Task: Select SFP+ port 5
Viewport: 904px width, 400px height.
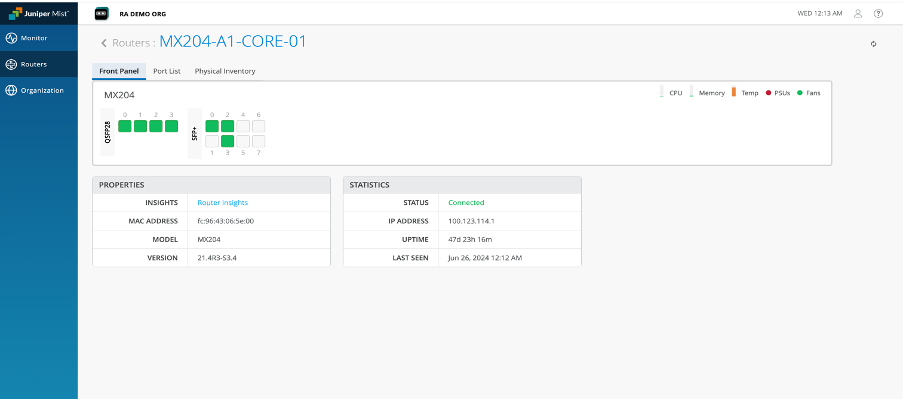Action: click(x=243, y=141)
